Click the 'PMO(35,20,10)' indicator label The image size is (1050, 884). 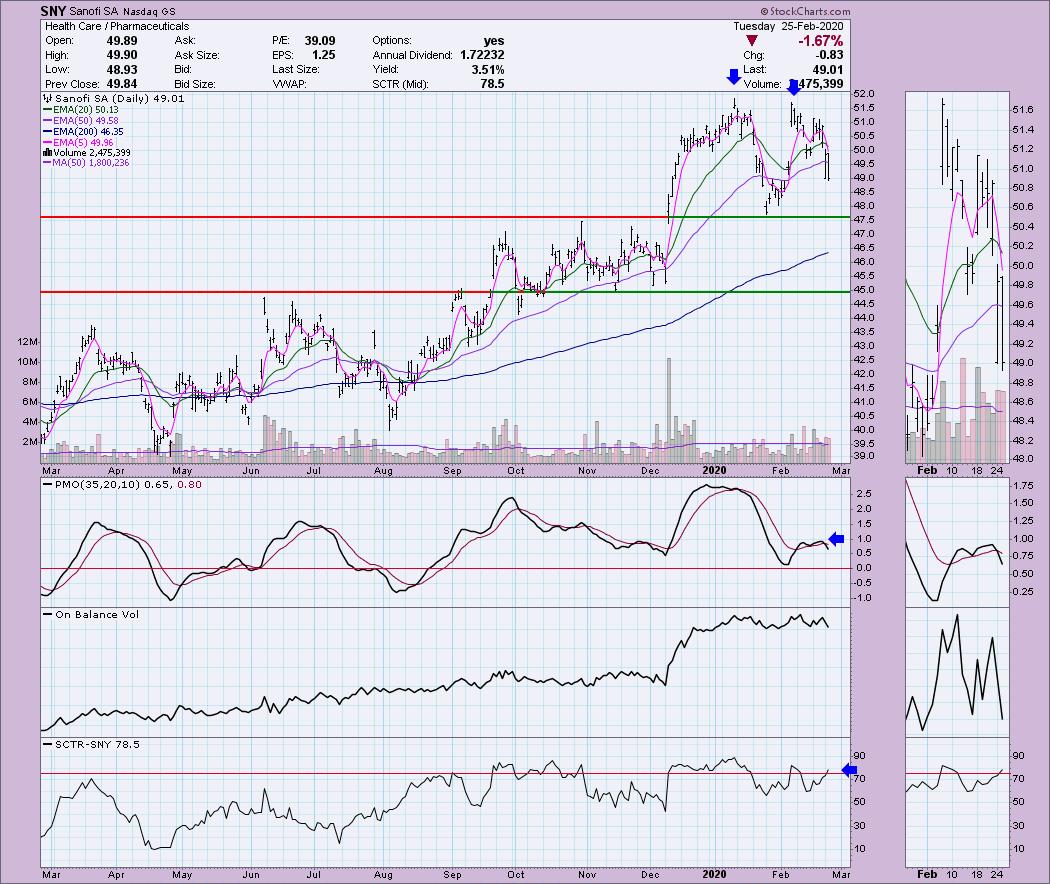pos(98,485)
